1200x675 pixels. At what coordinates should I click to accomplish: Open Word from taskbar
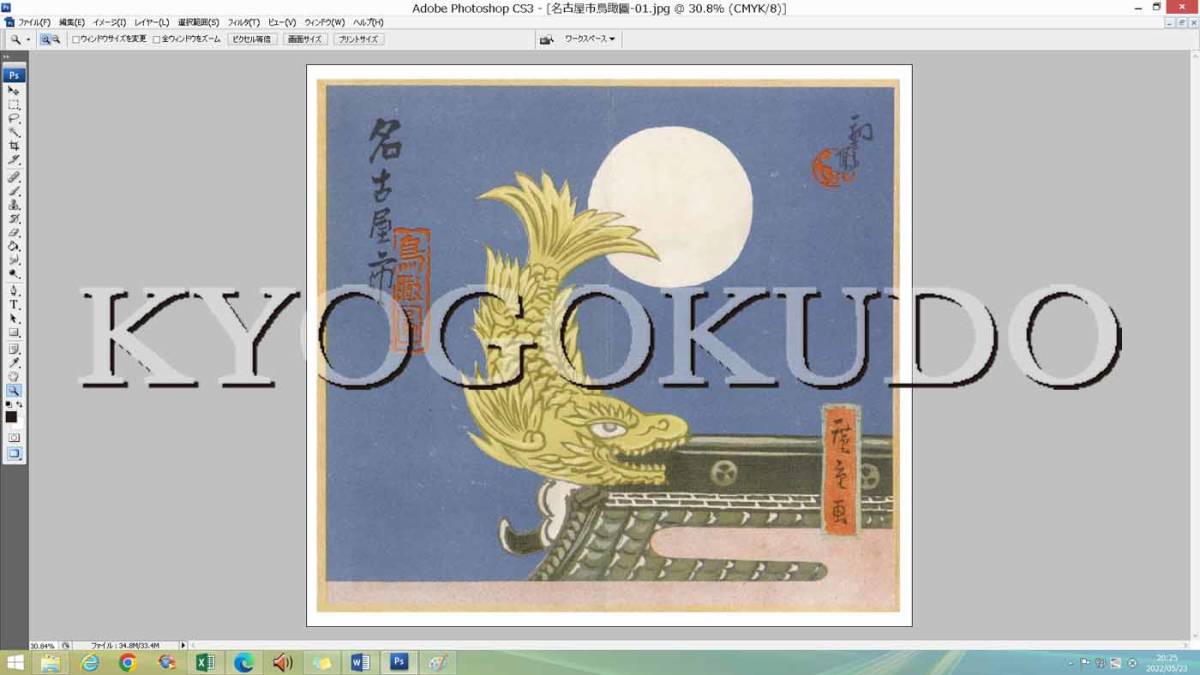361,662
